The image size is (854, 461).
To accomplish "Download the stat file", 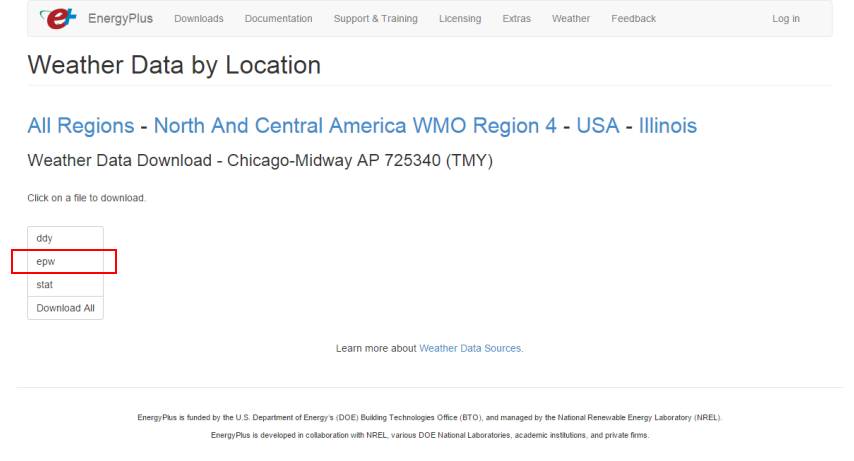I will point(65,284).
